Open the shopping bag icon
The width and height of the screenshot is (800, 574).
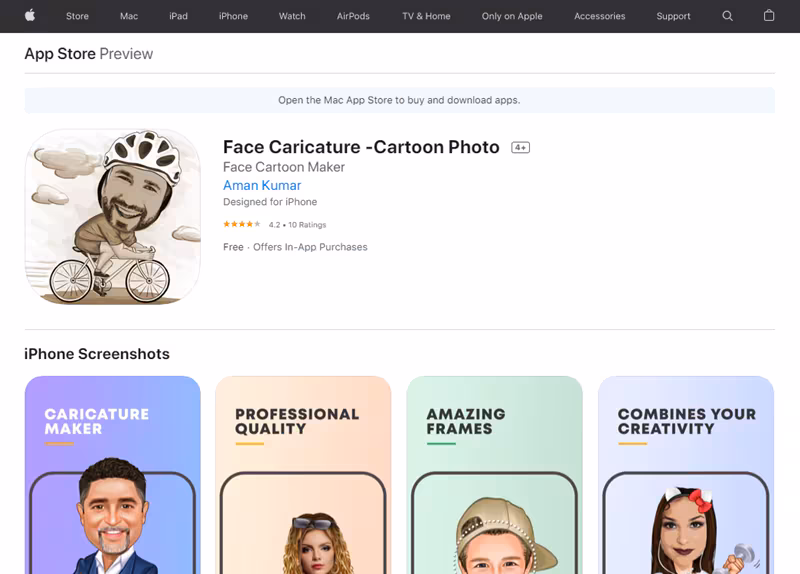tap(769, 16)
